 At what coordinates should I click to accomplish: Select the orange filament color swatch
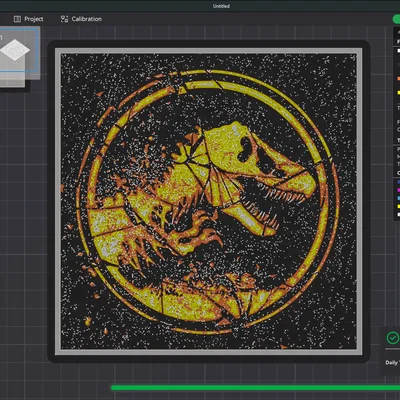pyautogui.click(x=398, y=79)
